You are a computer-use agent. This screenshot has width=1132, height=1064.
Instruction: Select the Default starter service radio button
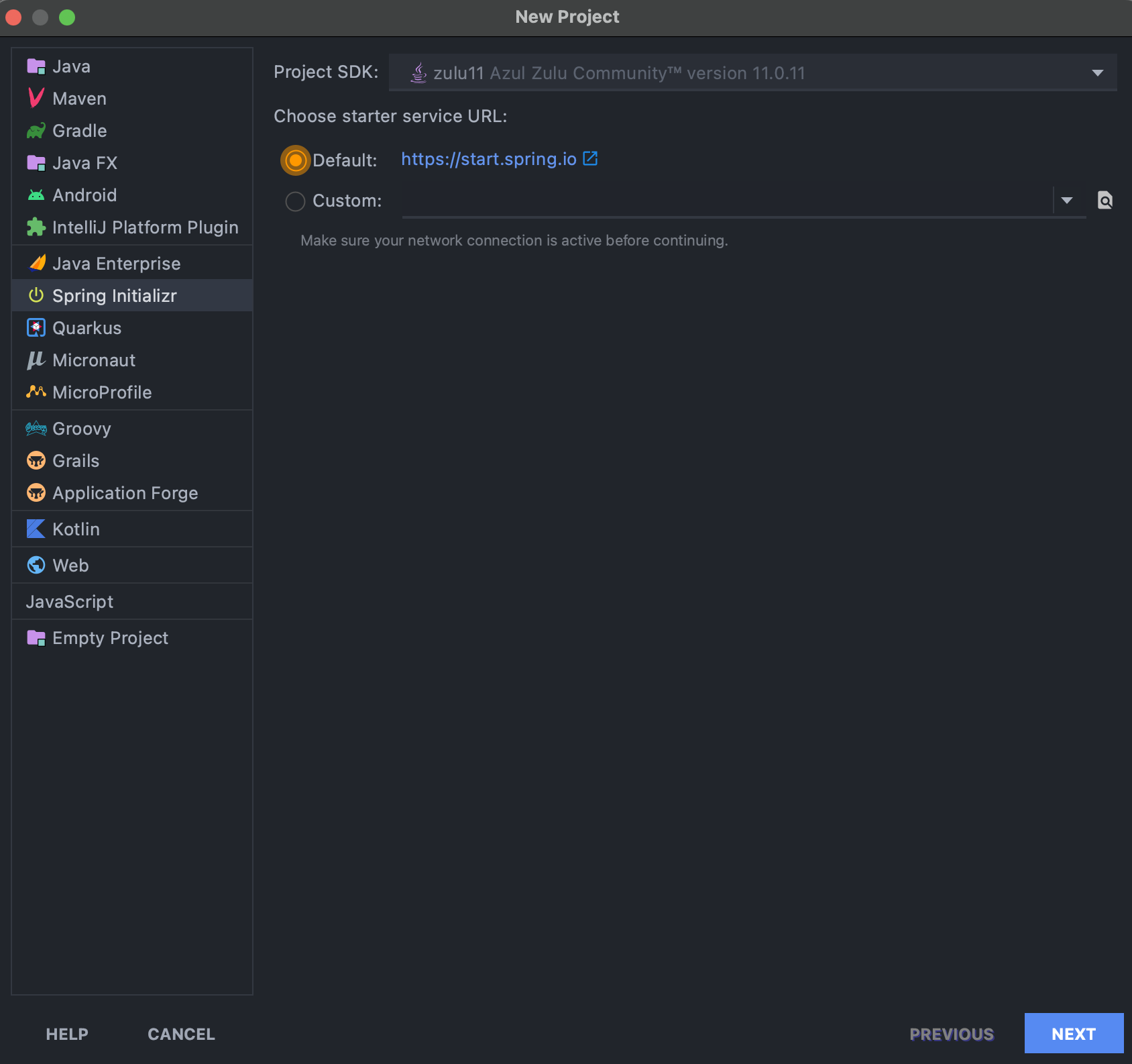click(x=295, y=160)
